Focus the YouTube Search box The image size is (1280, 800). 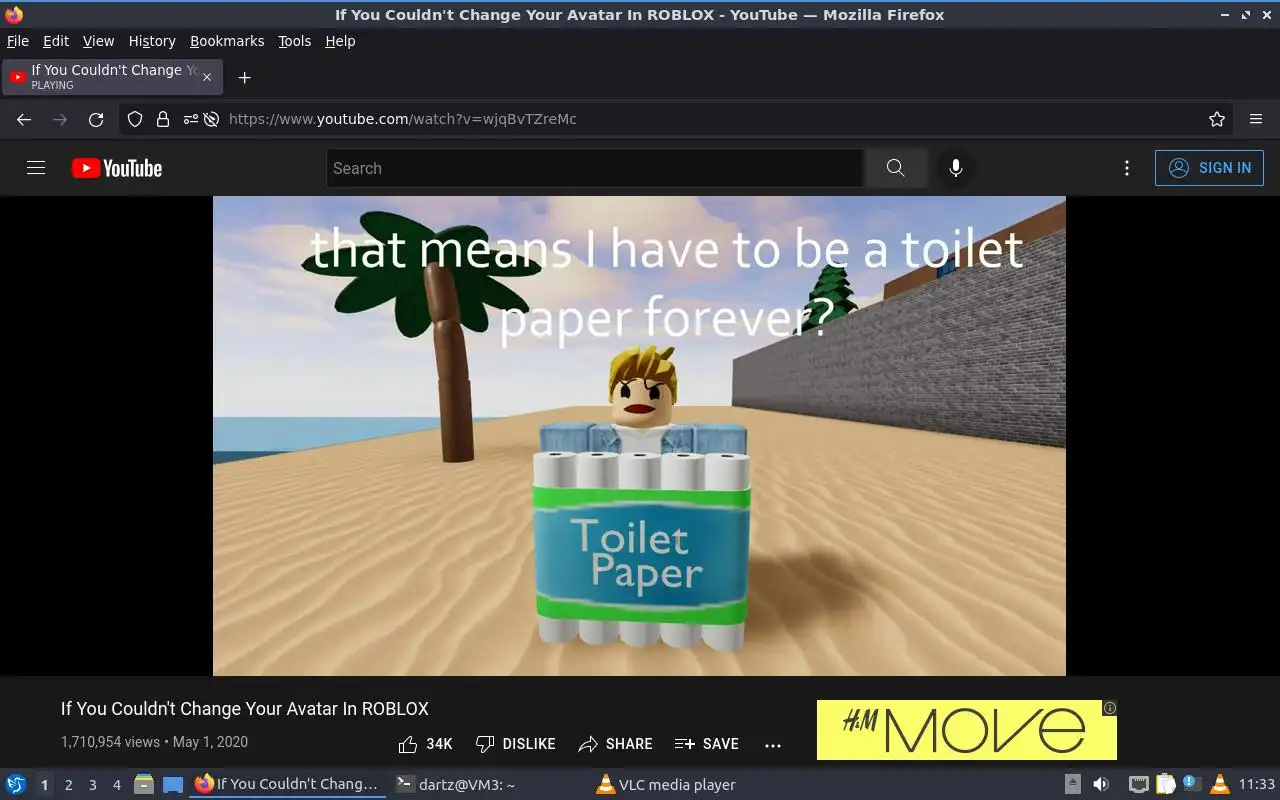(x=595, y=168)
